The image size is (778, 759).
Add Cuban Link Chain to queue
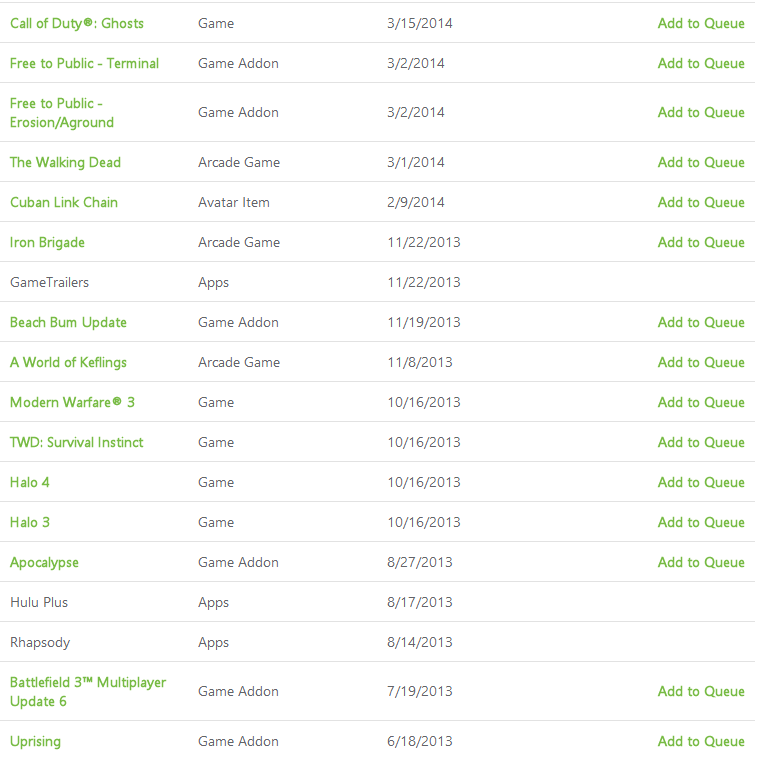pyautogui.click(x=701, y=202)
